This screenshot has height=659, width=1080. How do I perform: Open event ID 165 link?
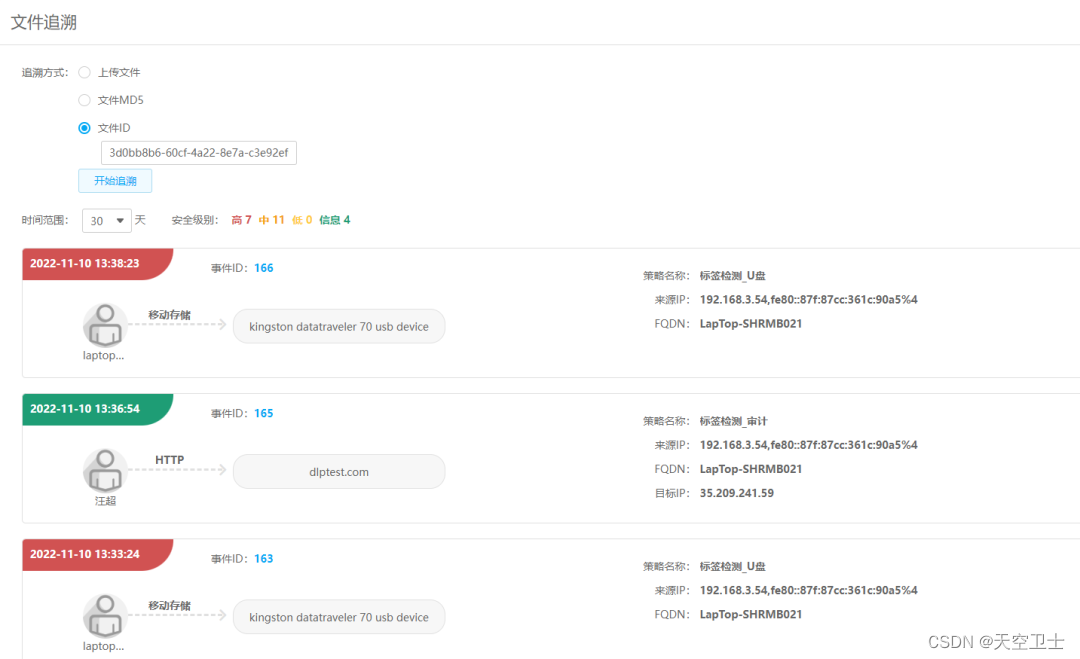[264, 413]
